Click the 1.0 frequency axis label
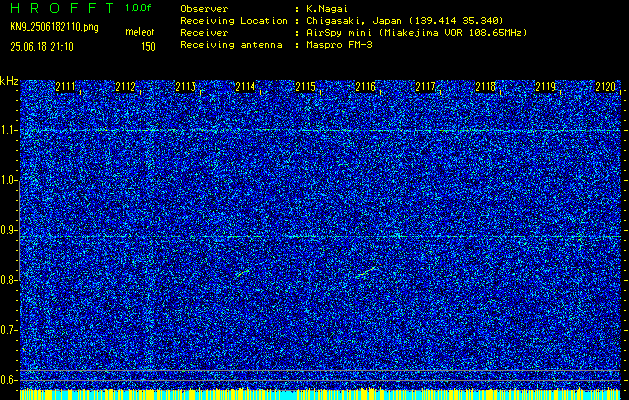 pos(8,181)
